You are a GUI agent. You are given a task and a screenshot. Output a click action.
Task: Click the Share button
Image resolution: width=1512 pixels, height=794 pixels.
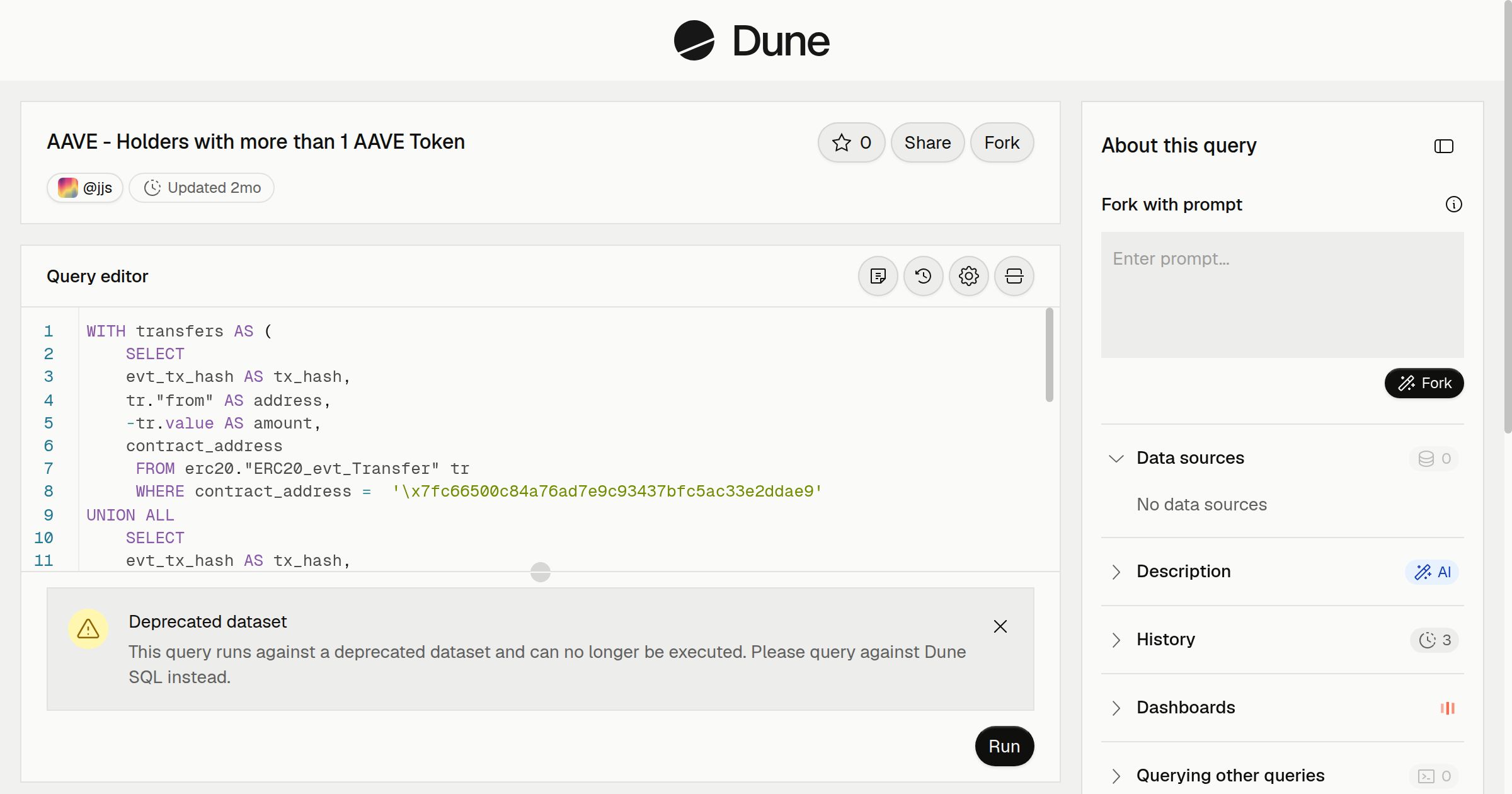[927, 142]
